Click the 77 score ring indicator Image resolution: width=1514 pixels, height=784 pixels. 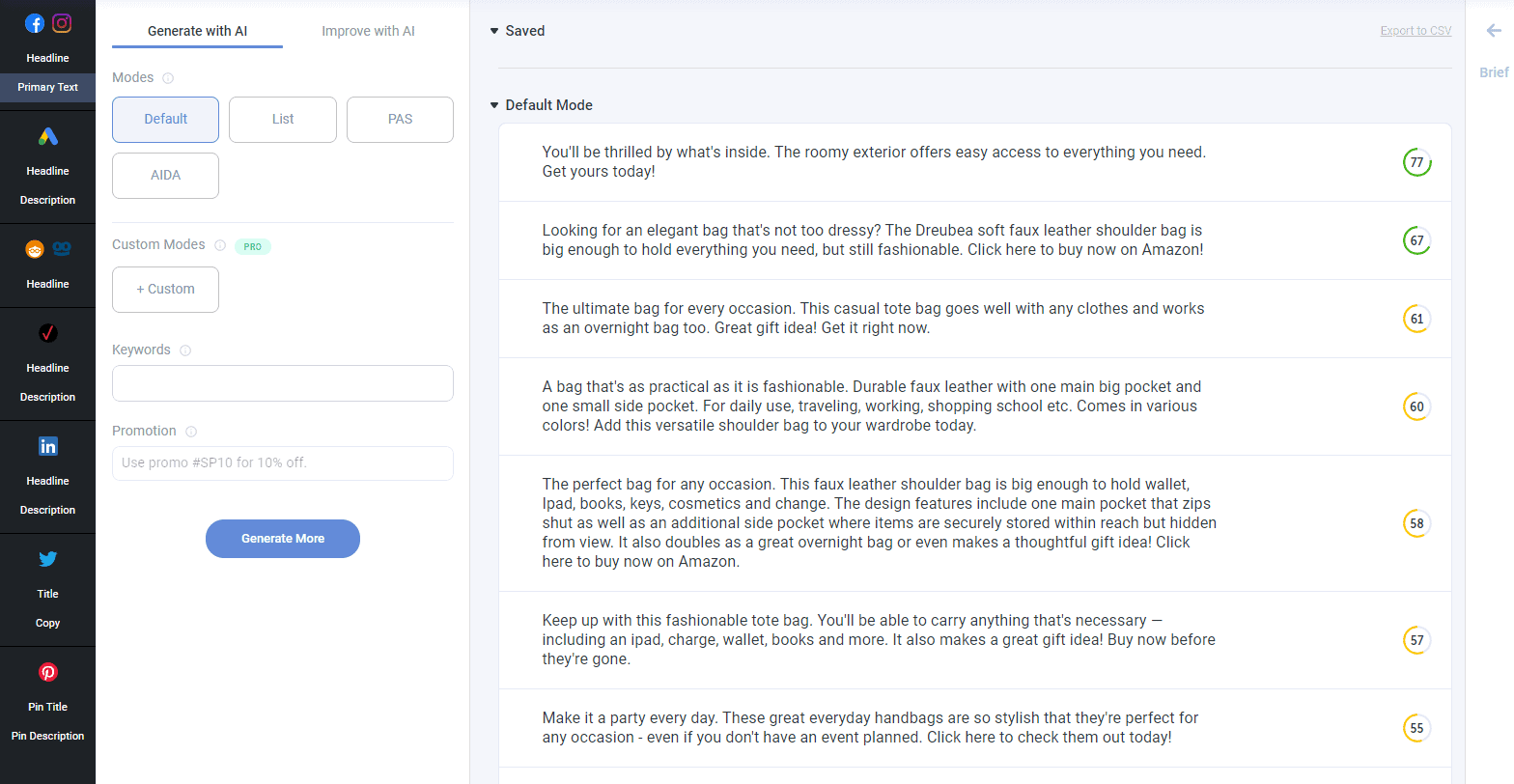coord(1416,162)
